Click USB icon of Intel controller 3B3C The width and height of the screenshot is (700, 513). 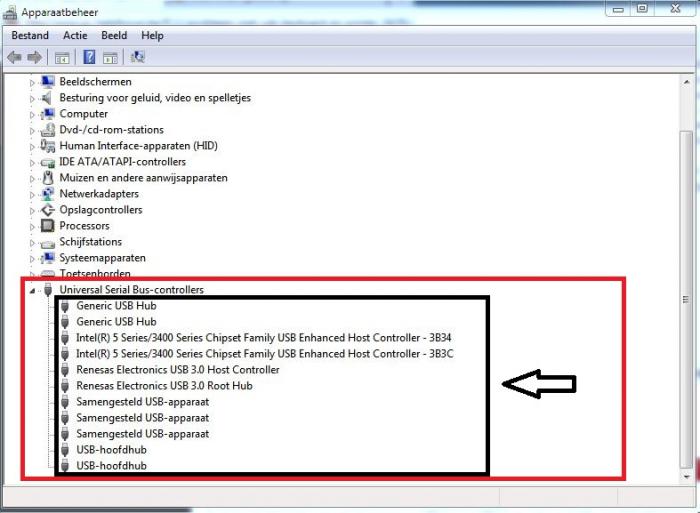pos(65,354)
